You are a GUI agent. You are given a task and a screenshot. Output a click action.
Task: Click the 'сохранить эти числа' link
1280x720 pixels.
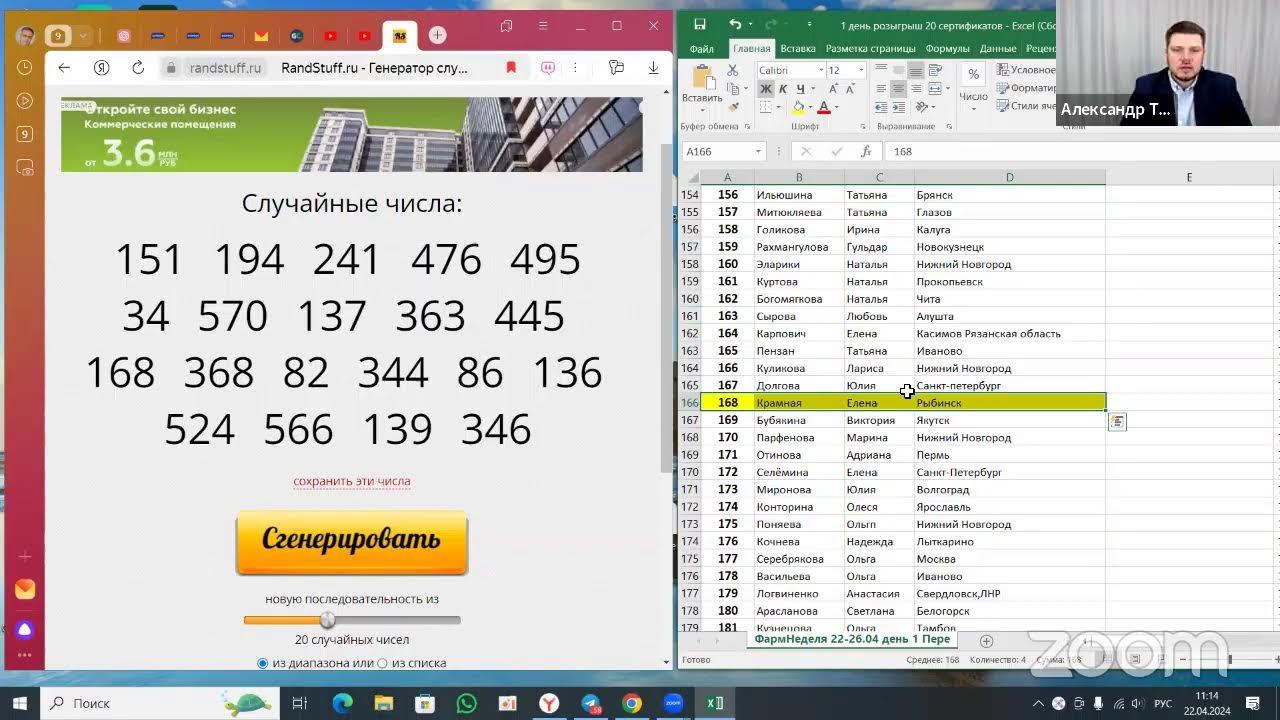[x=352, y=481]
